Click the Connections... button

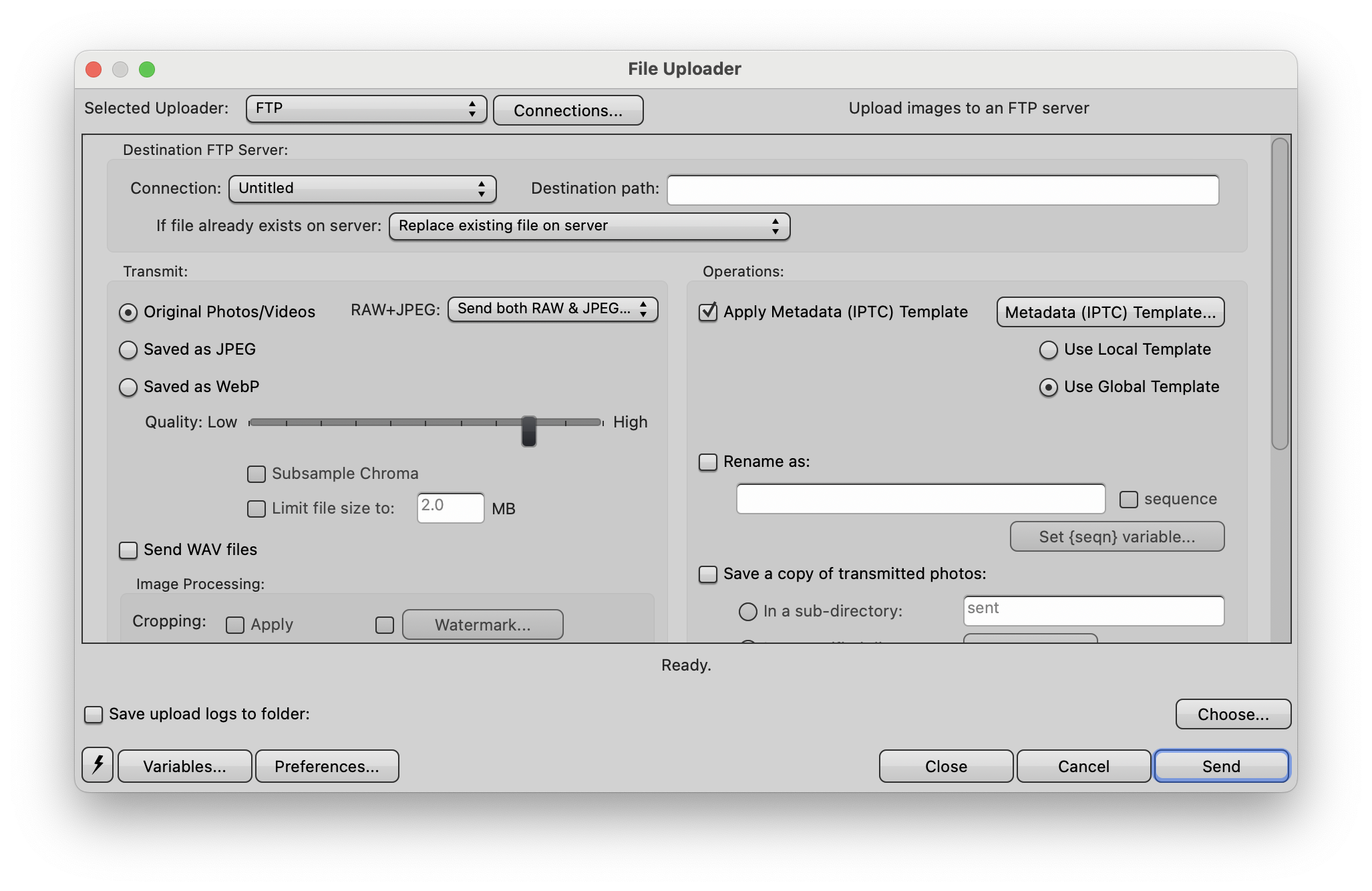pos(568,111)
